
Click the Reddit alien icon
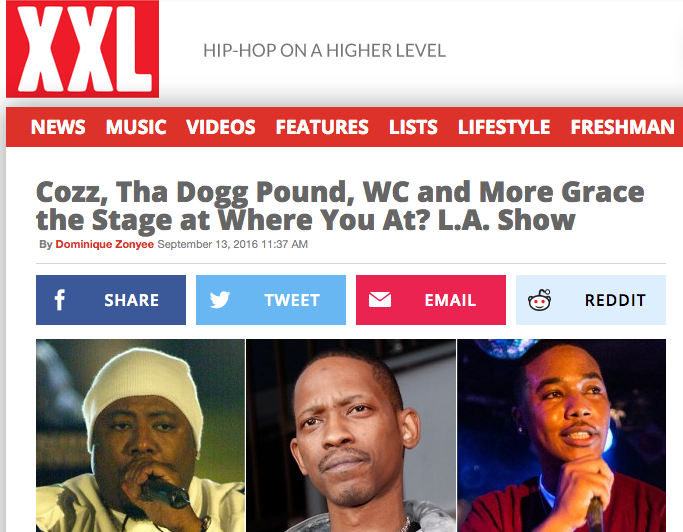pos(540,300)
